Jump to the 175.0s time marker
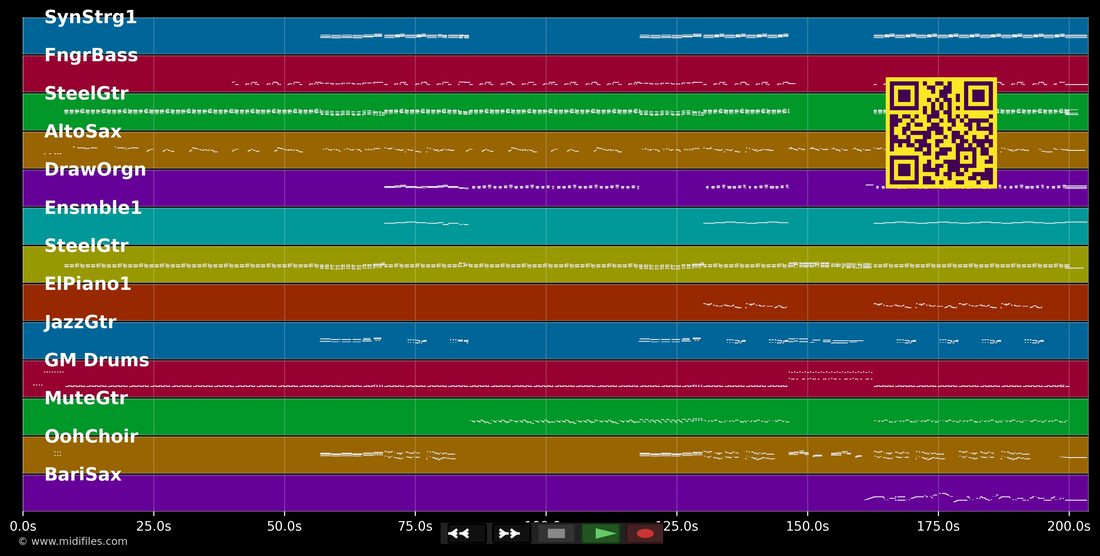Image resolution: width=1100 pixels, height=556 pixels. [938, 525]
